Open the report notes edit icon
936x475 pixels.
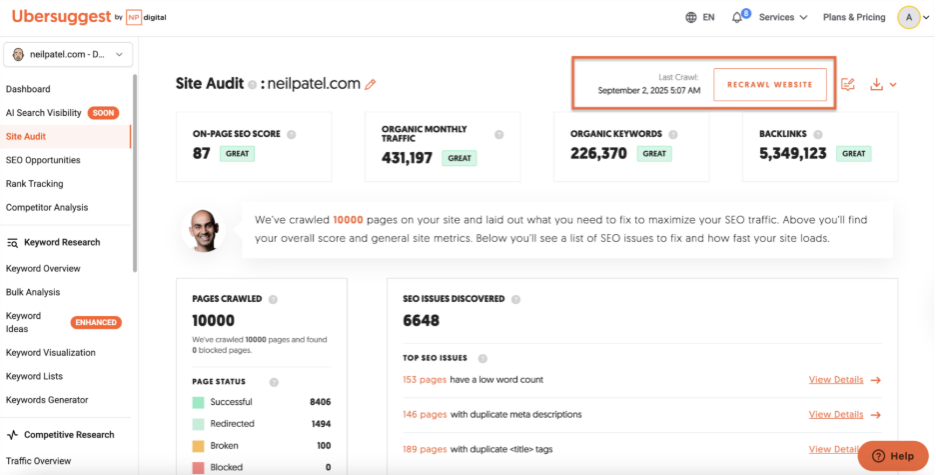click(848, 85)
